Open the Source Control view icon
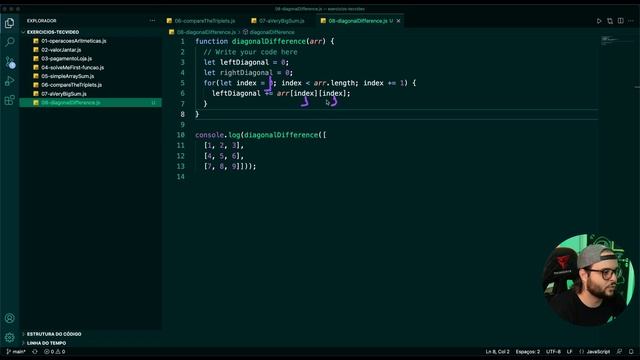 10,62
